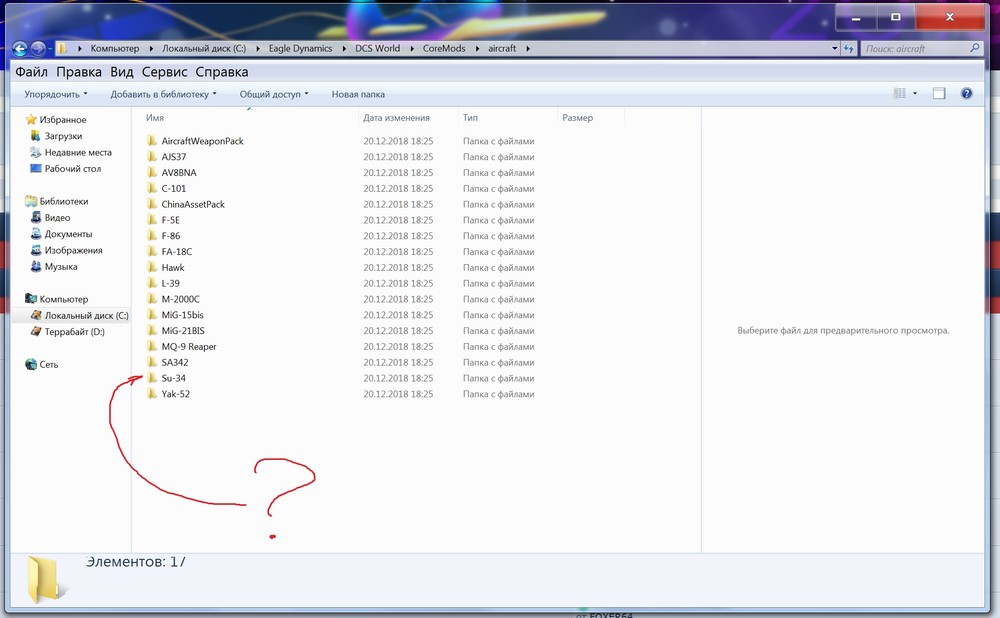The image size is (1000, 618).
Task: Select Сеть in navigation pane
Action: (x=48, y=365)
